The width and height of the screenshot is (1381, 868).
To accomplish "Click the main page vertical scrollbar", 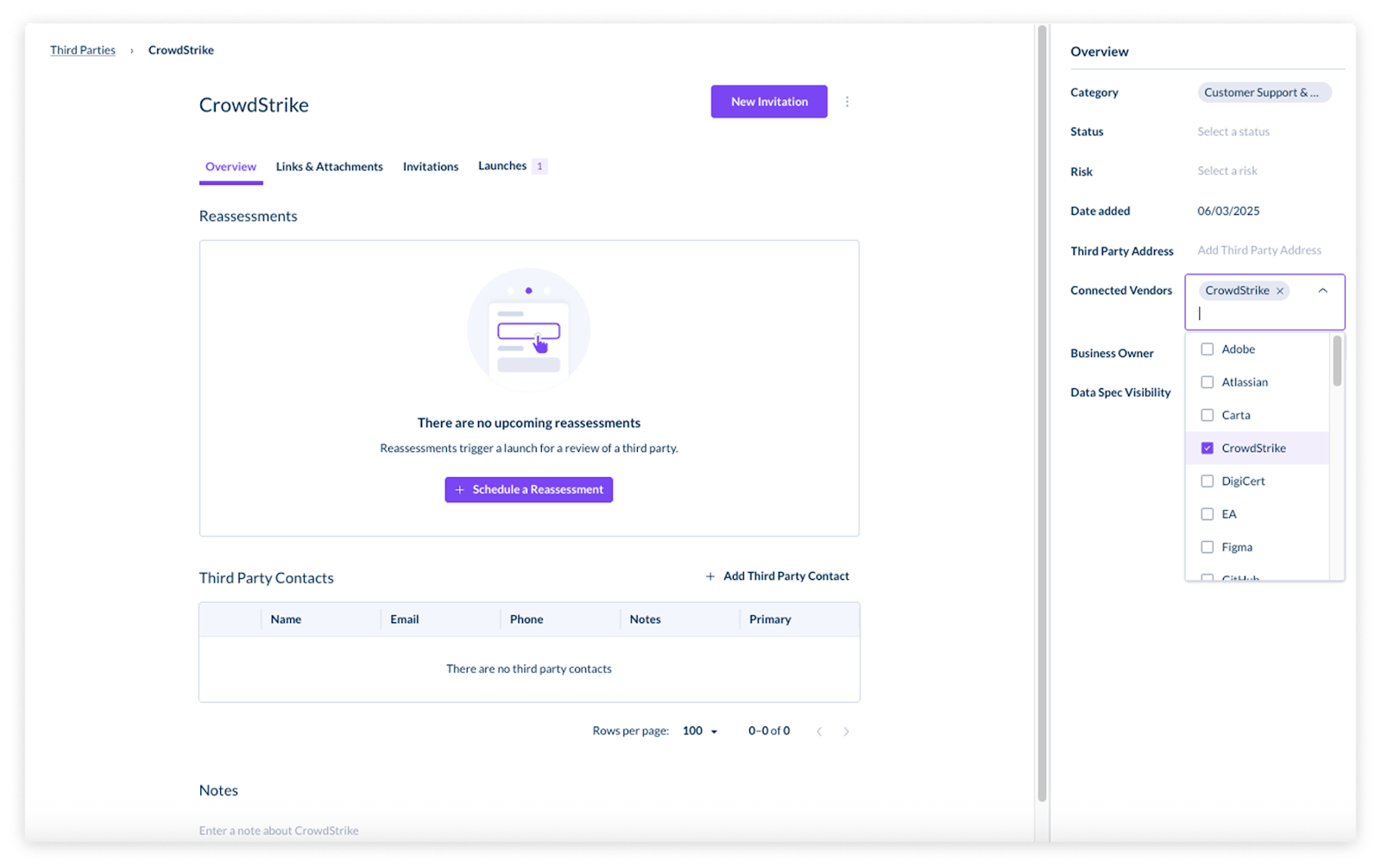I will [1042, 414].
